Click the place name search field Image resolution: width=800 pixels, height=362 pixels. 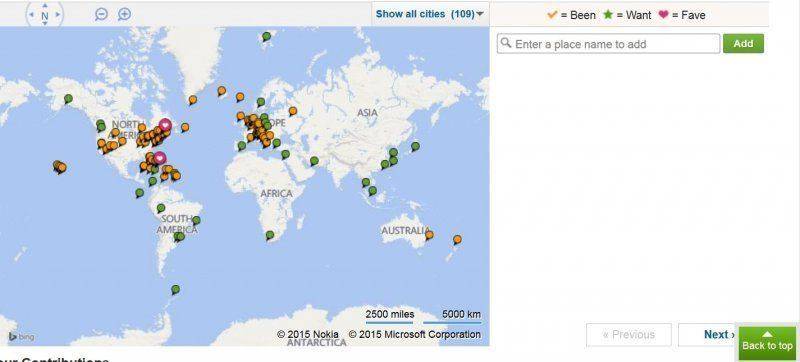coord(608,44)
